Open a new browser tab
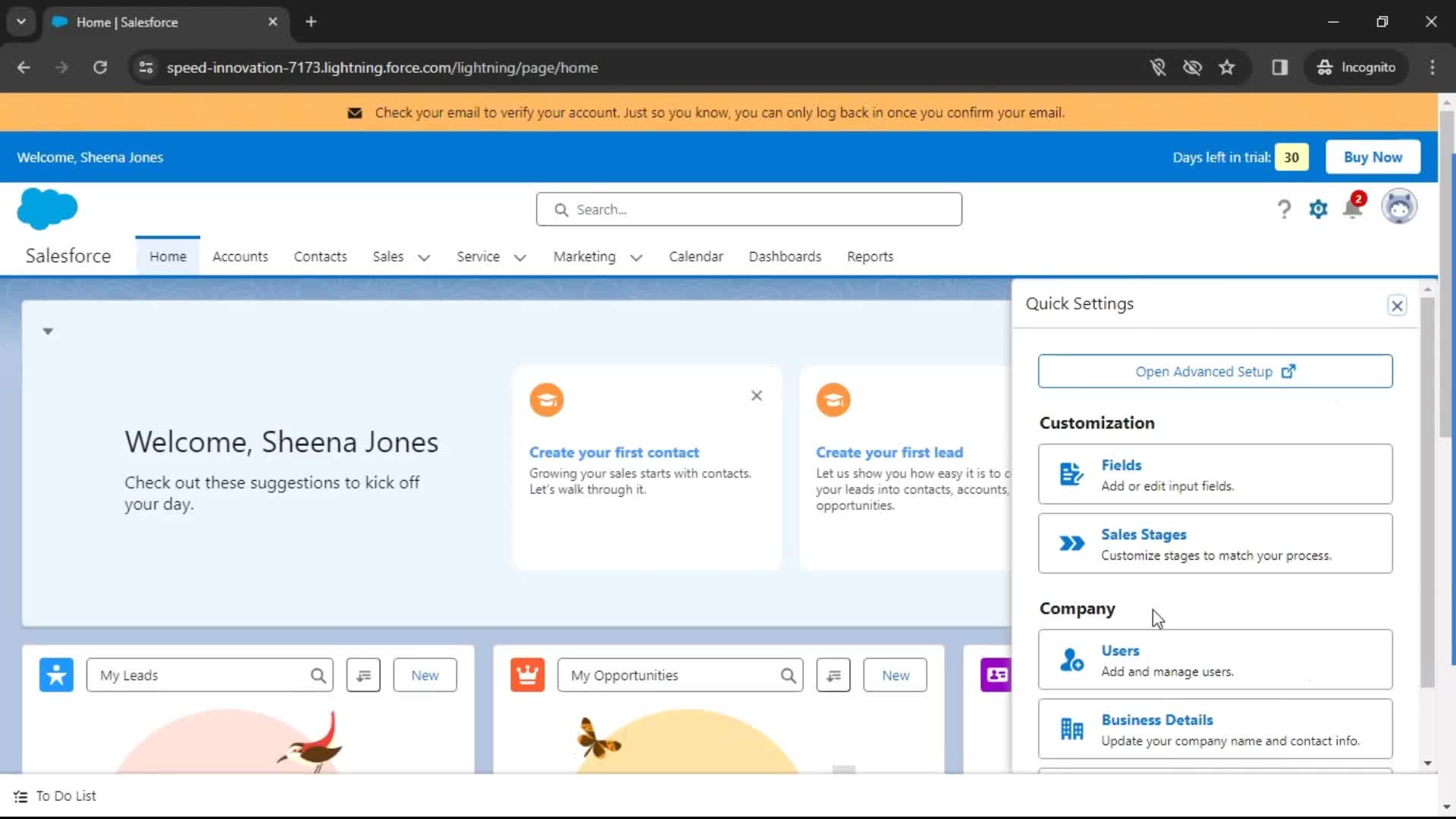Image resolution: width=1456 pixels, height=819 pixels. point(311,22)
